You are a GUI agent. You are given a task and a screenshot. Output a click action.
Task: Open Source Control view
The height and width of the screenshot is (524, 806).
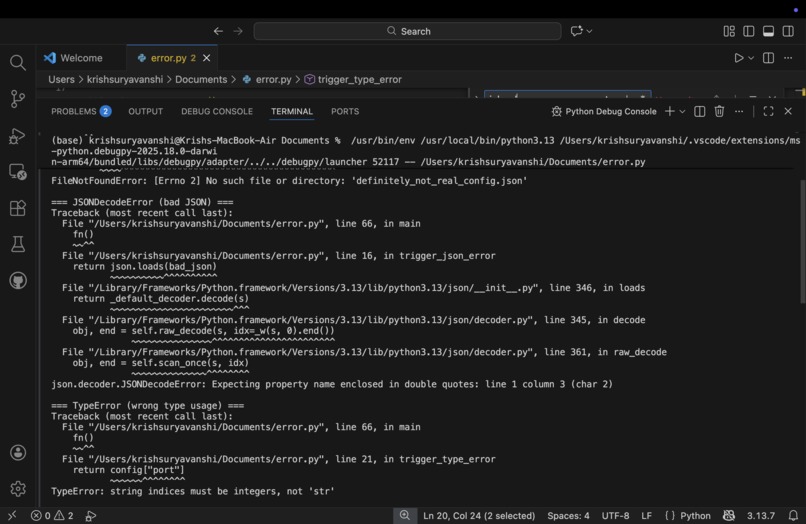pyautogui.click(x=17, y=99)
